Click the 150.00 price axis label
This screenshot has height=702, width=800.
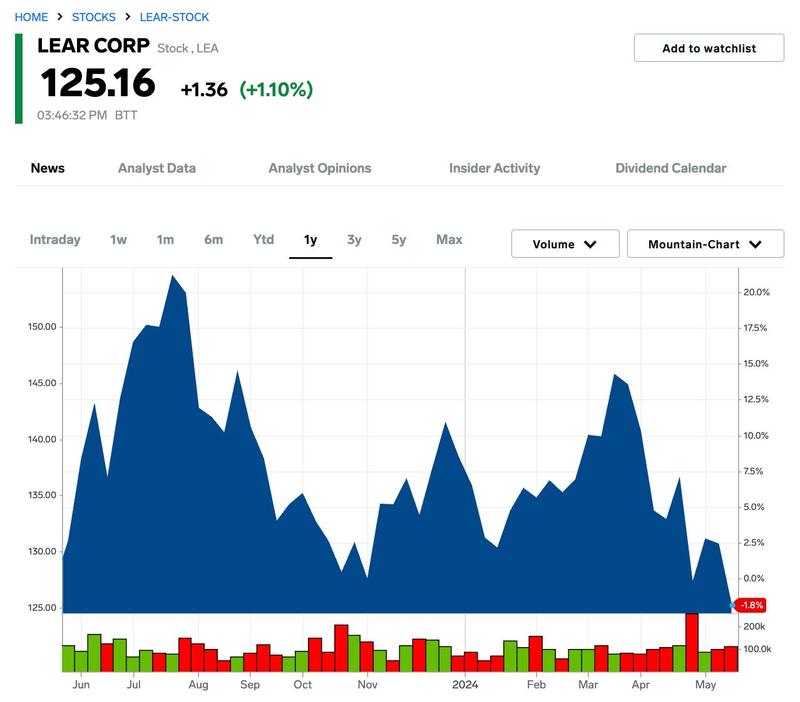pyautogui.click(x=42, y=327)
